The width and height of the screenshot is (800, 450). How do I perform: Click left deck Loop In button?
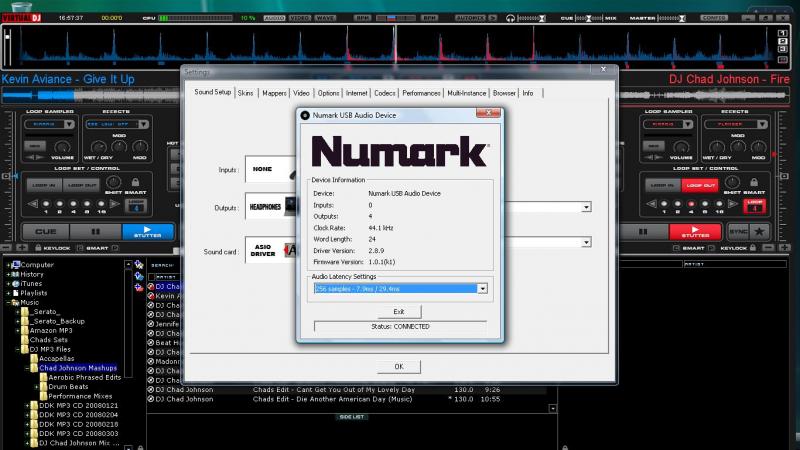tap(44, 185)
